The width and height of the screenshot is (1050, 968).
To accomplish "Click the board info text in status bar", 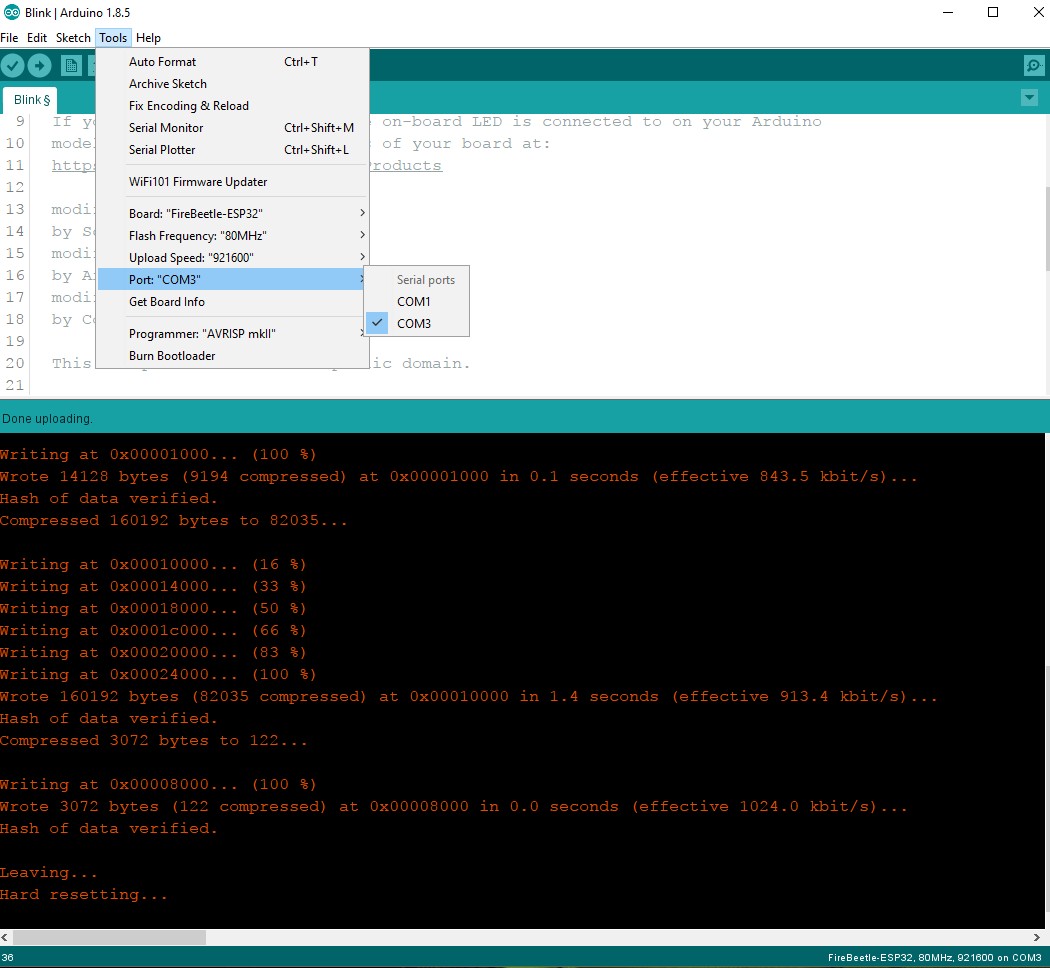I will pyautogui.click(x=934, y=958).
